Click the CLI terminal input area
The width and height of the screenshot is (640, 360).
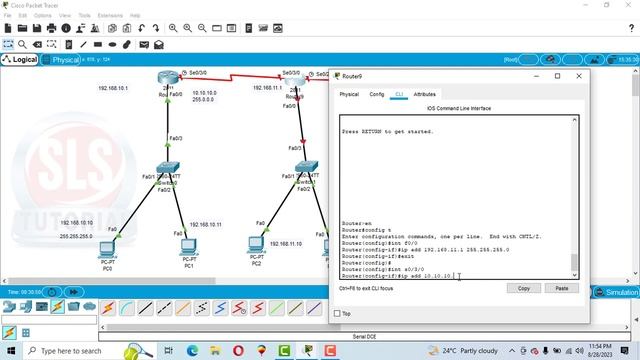tap(456, 197)
